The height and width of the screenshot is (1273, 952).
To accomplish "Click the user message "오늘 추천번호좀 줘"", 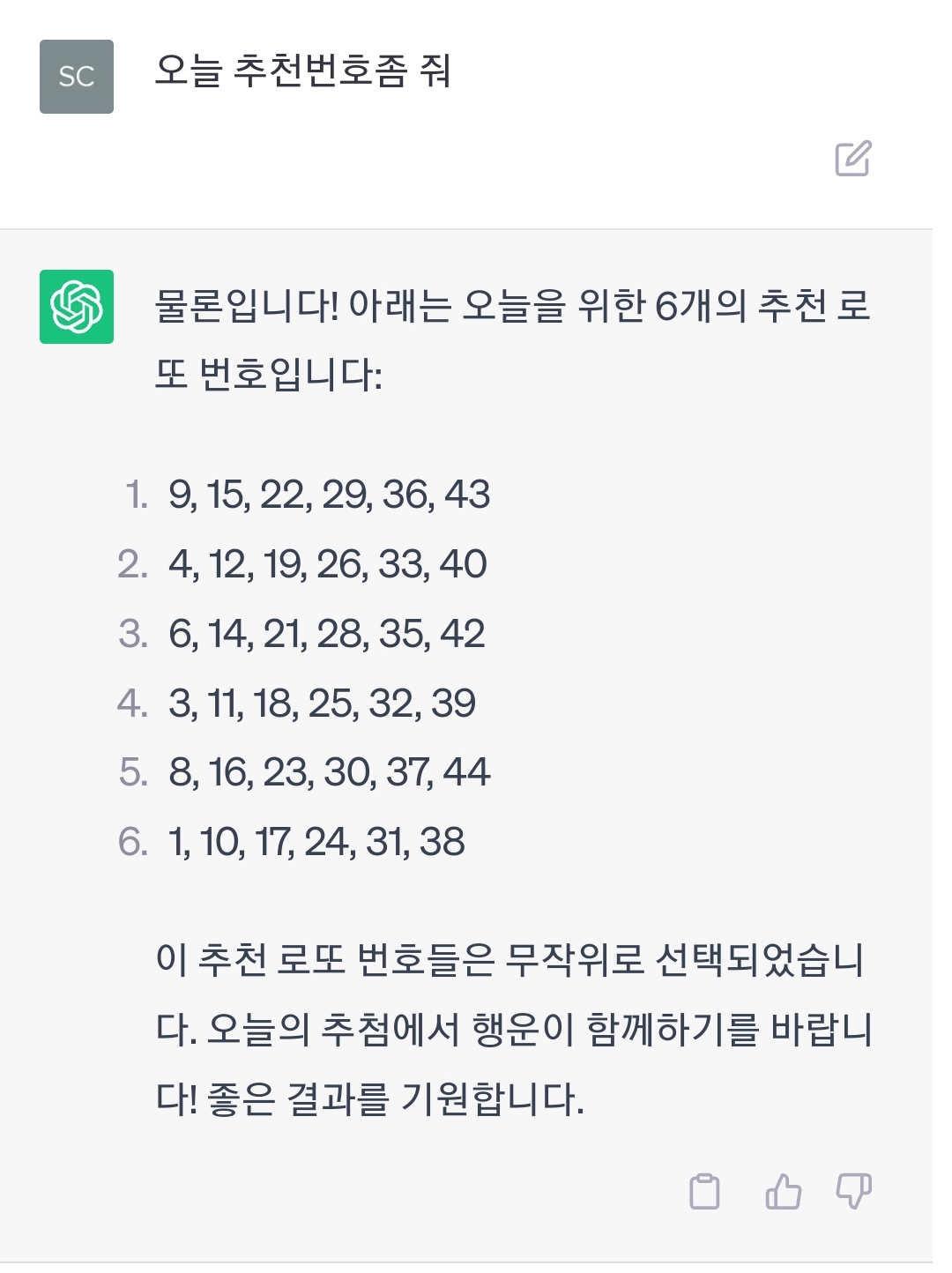I will coord(302,71).
